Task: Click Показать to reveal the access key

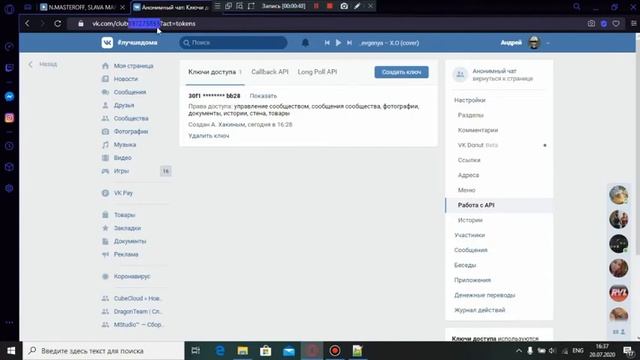Action: 263,96
